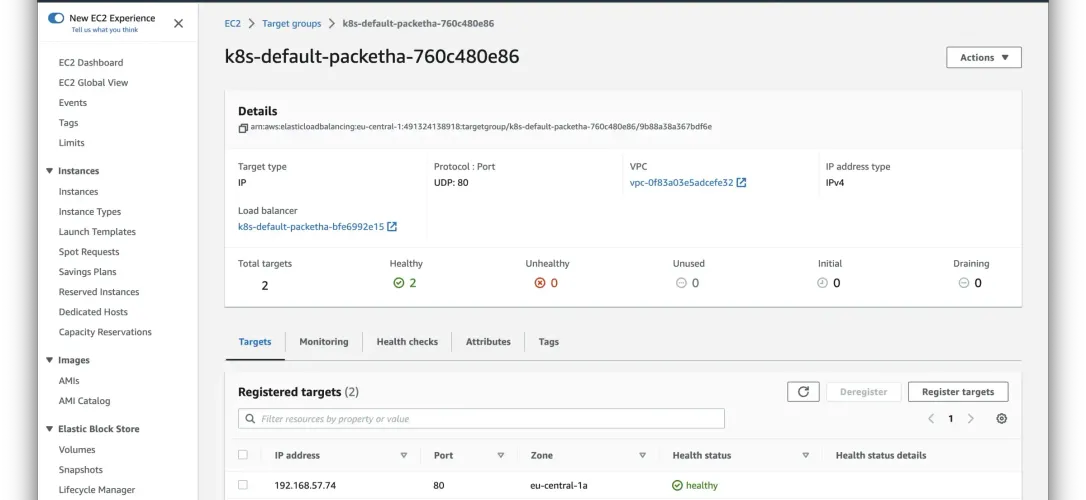The width and height of the screenshot is (1086, 500).
Task: Toggle the New EC2 Experience switch
Action: [56, 18]
